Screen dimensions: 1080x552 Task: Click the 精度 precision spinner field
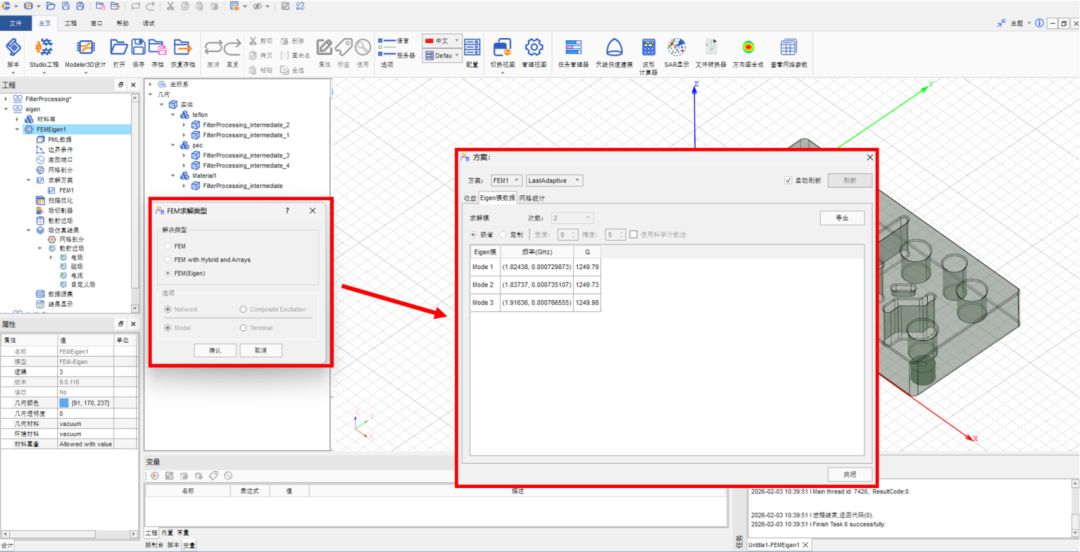pos(615,234)
